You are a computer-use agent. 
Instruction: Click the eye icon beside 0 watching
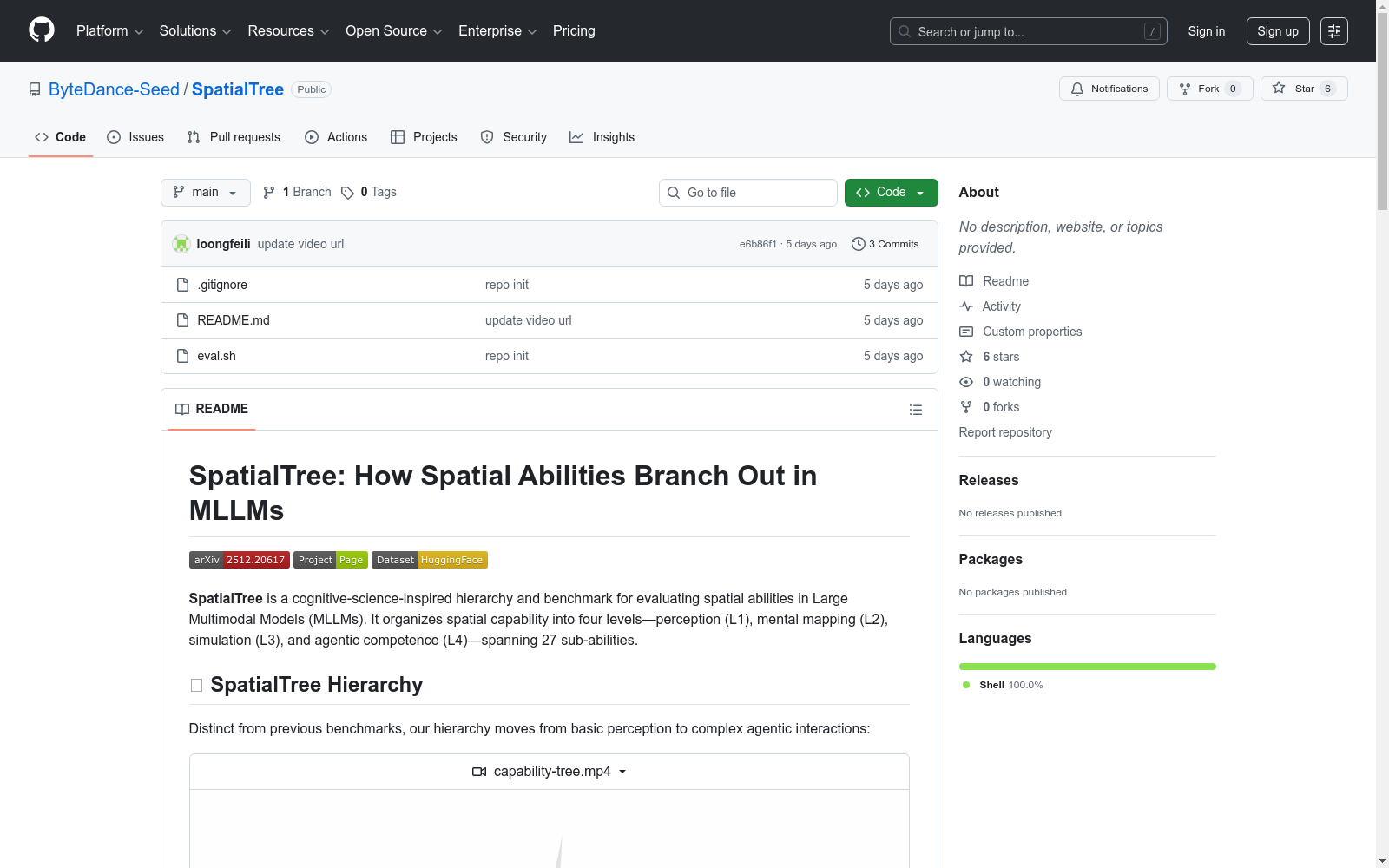[x=966, y=382]
